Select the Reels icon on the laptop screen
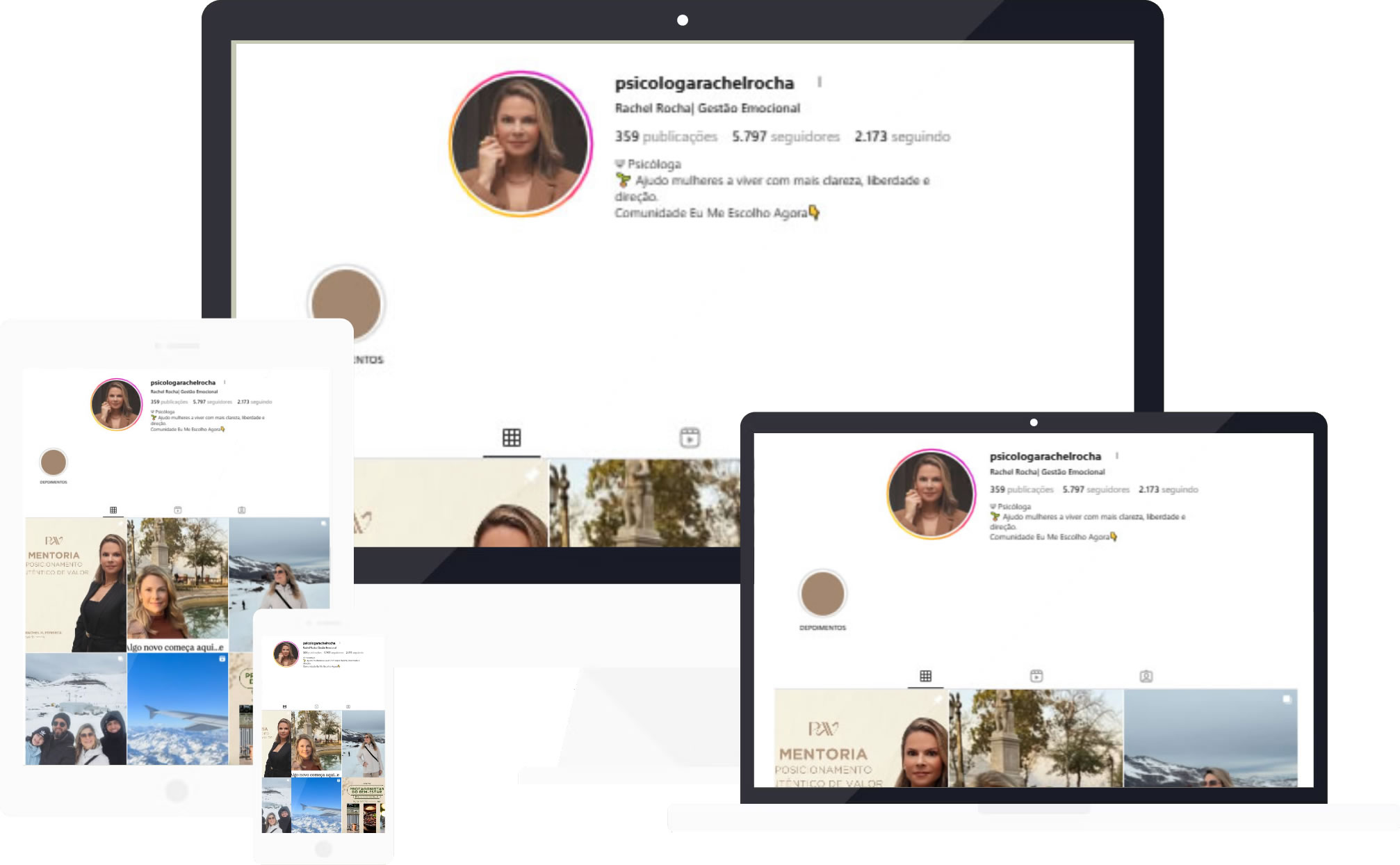 pyautogui.click(x=1036, y=676)
